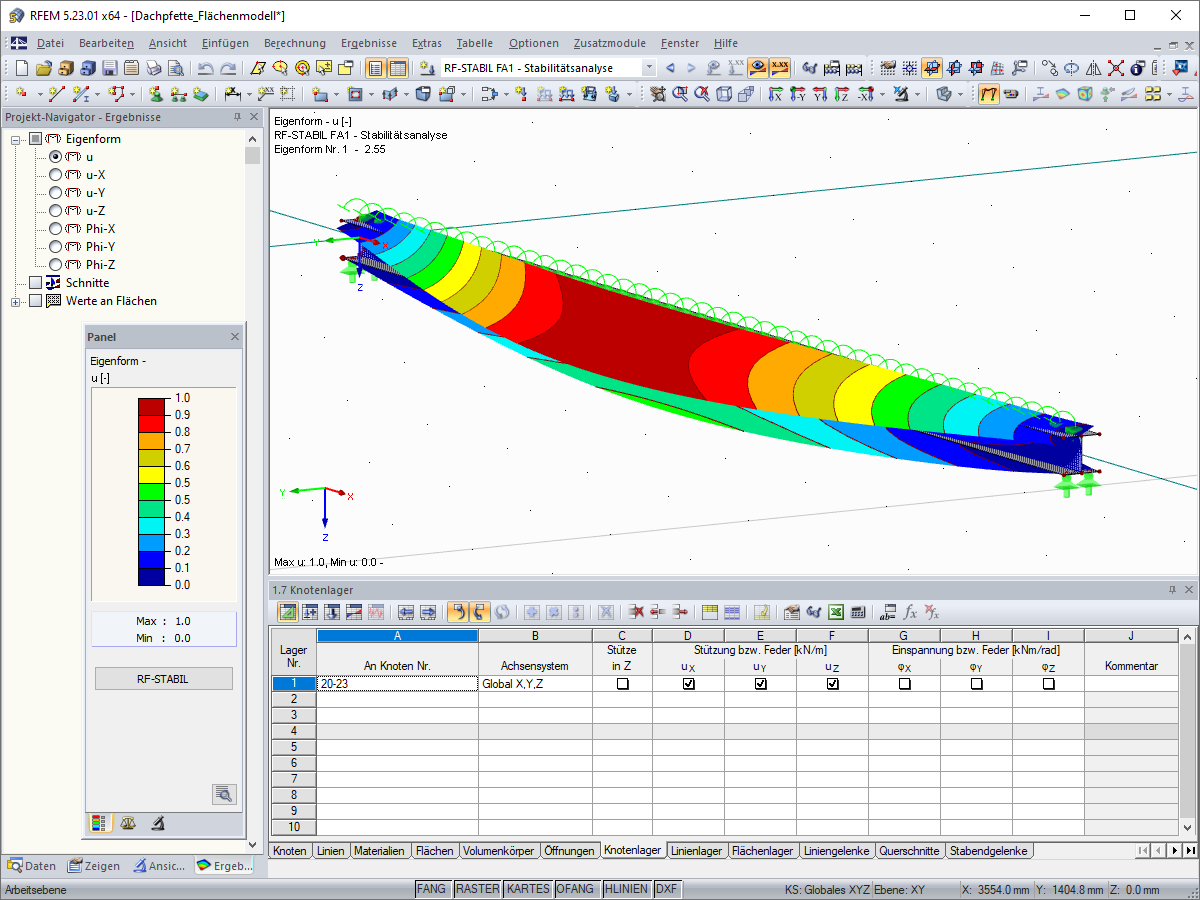Click the An Knoten Nr. cell containing 20-23

point(397,684)
